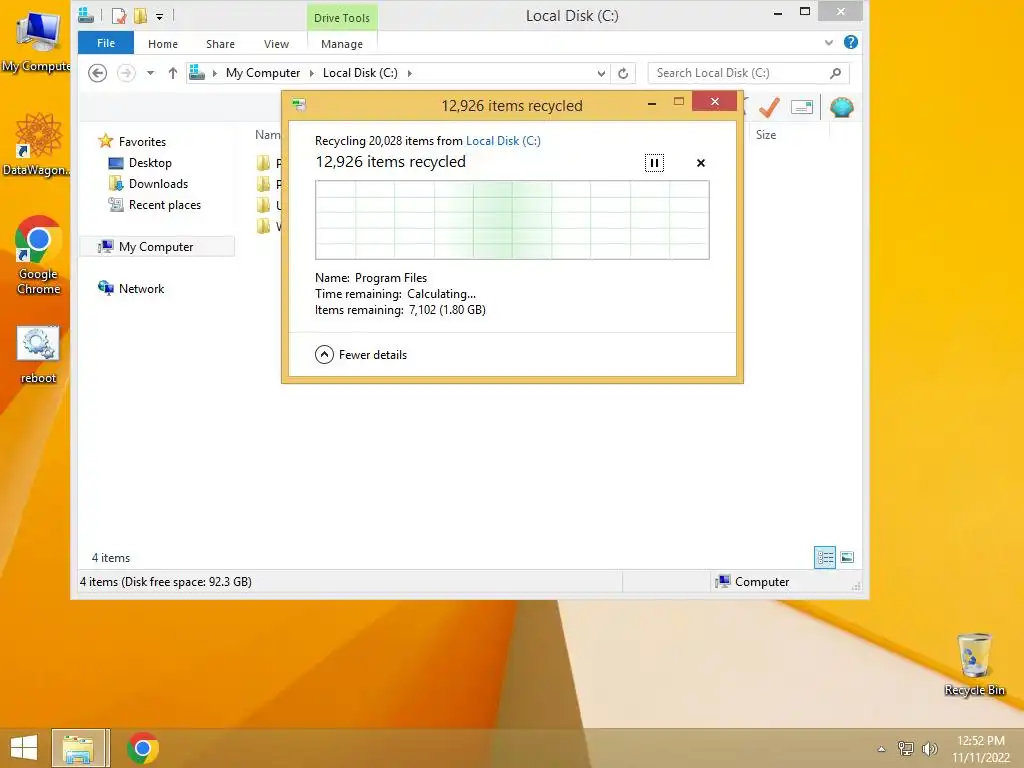
Task: Click the orange checkmark toolbar icon
Action: [770, 107]
